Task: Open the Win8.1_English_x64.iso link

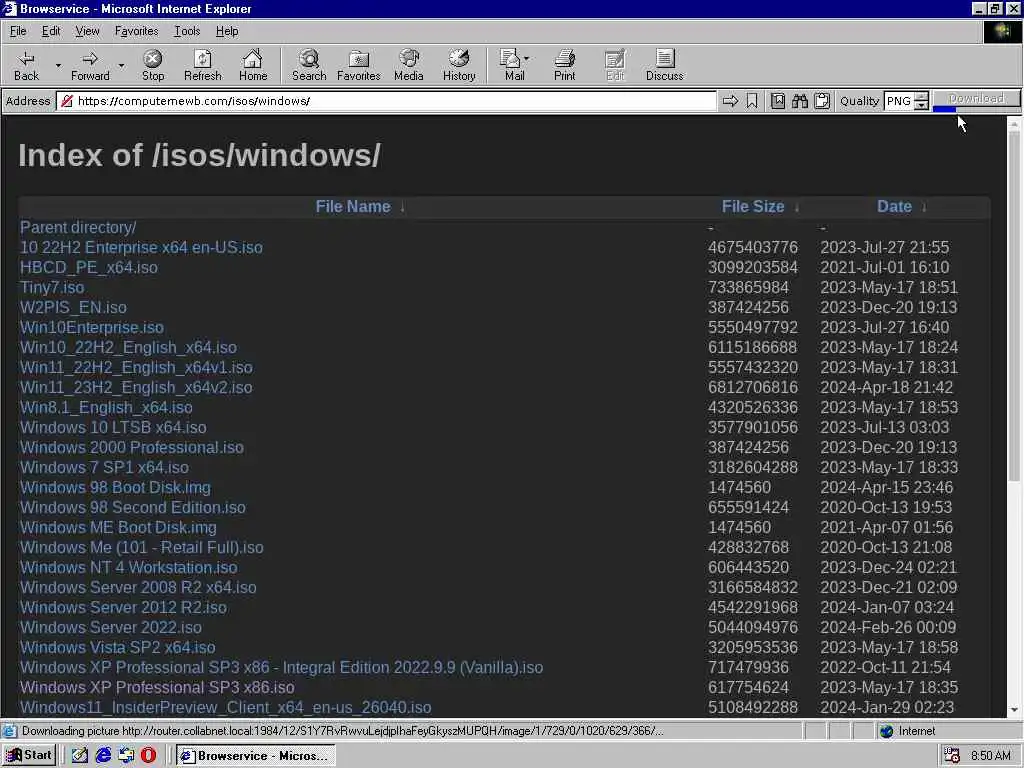Action: (x=106, y=408)
